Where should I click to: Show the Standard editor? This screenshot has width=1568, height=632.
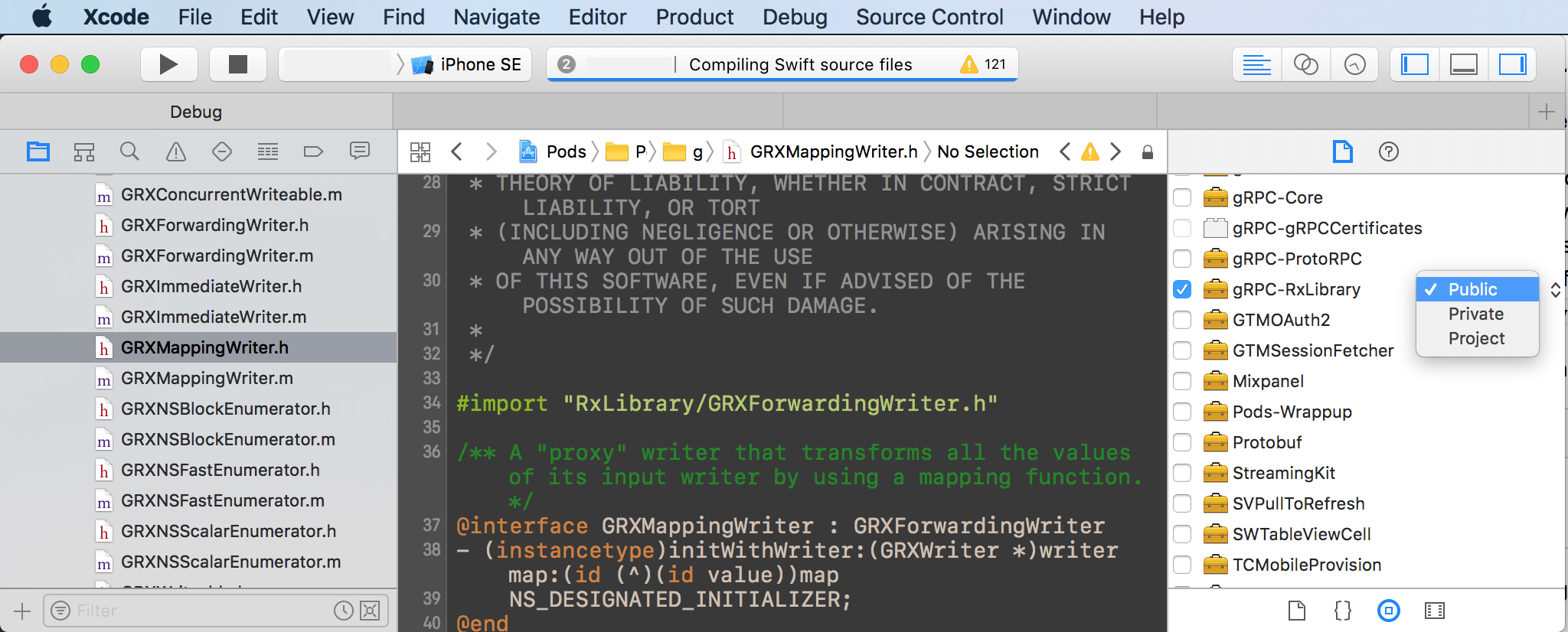(1257, 65)
